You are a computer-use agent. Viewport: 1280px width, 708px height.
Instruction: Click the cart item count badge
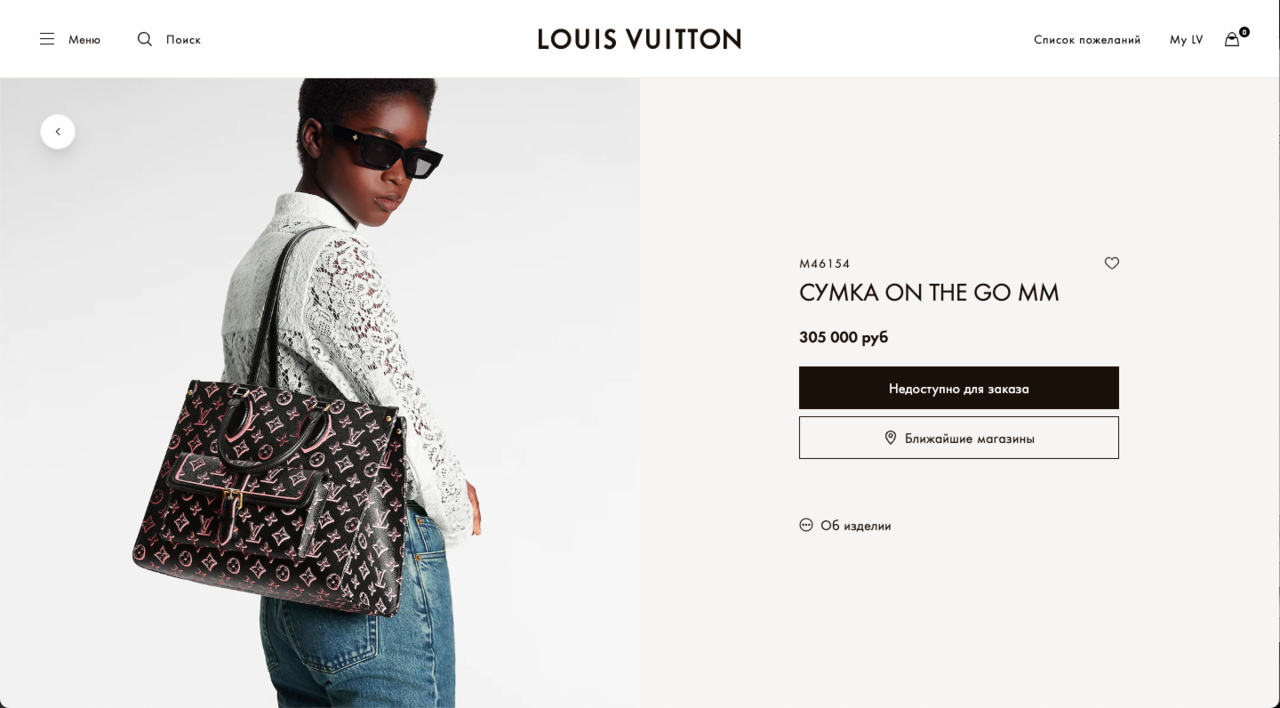1244,32
